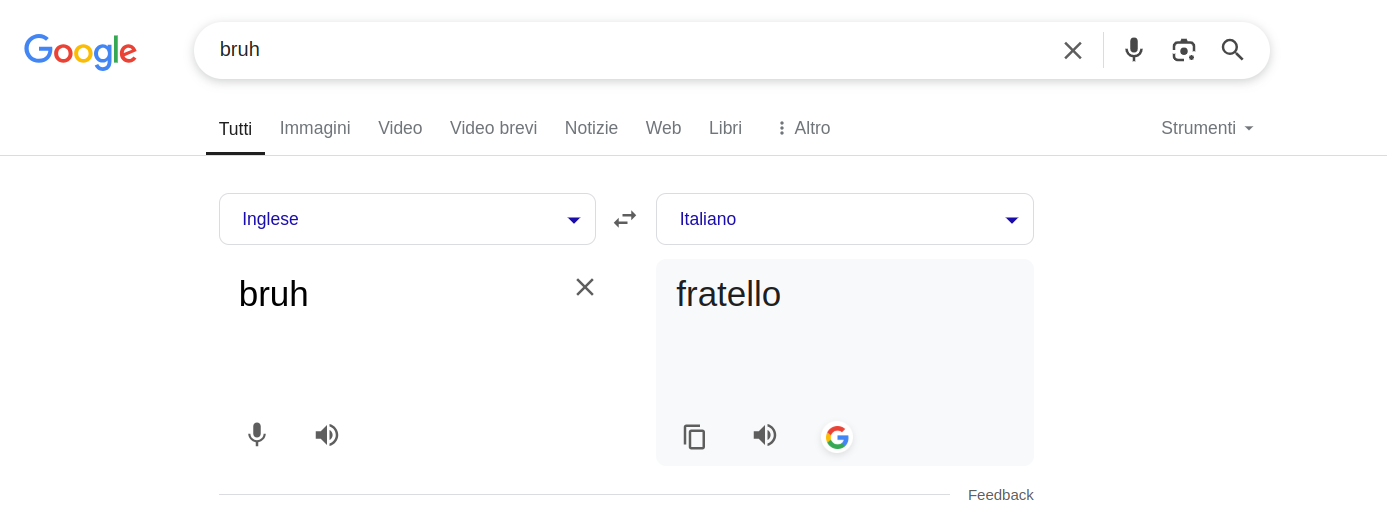Viewport: 1387px width, 532px height.
Task: Switch to the Immagini tab
Action: coord(315,128)
